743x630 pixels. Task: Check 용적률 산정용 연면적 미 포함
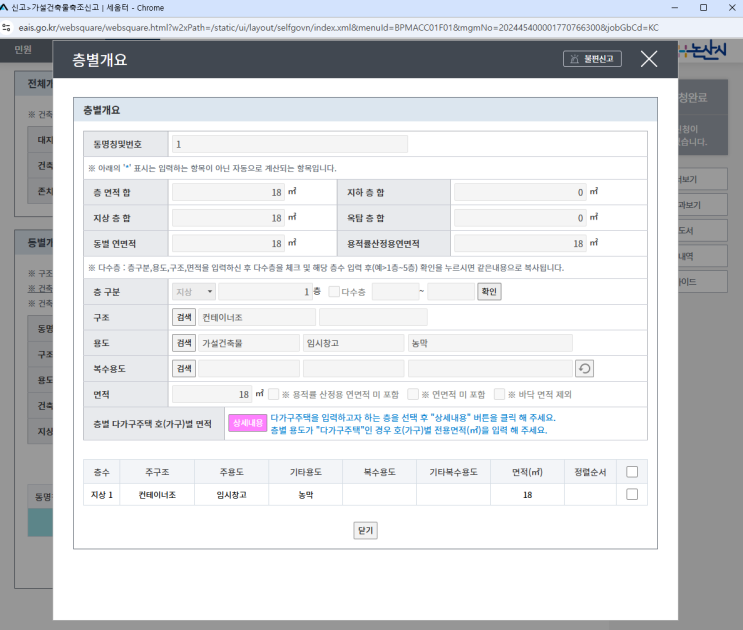[273, 394]
